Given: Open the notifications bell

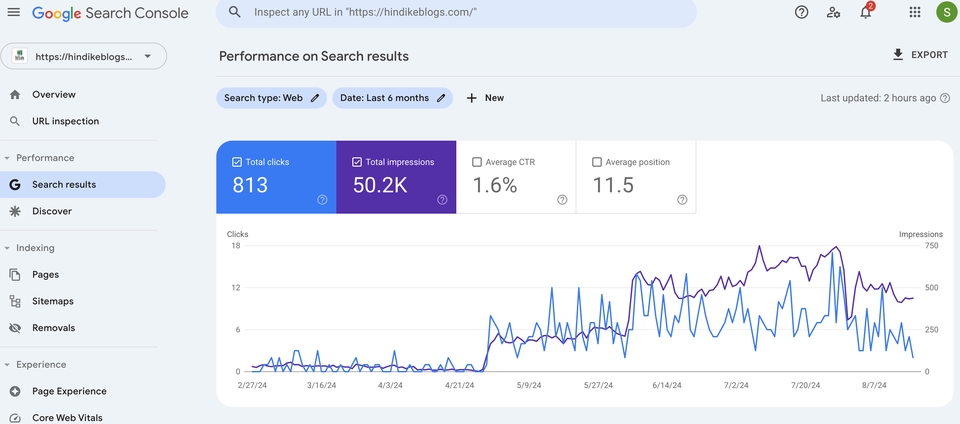Looking at the screenshot, I should [866, 12].
